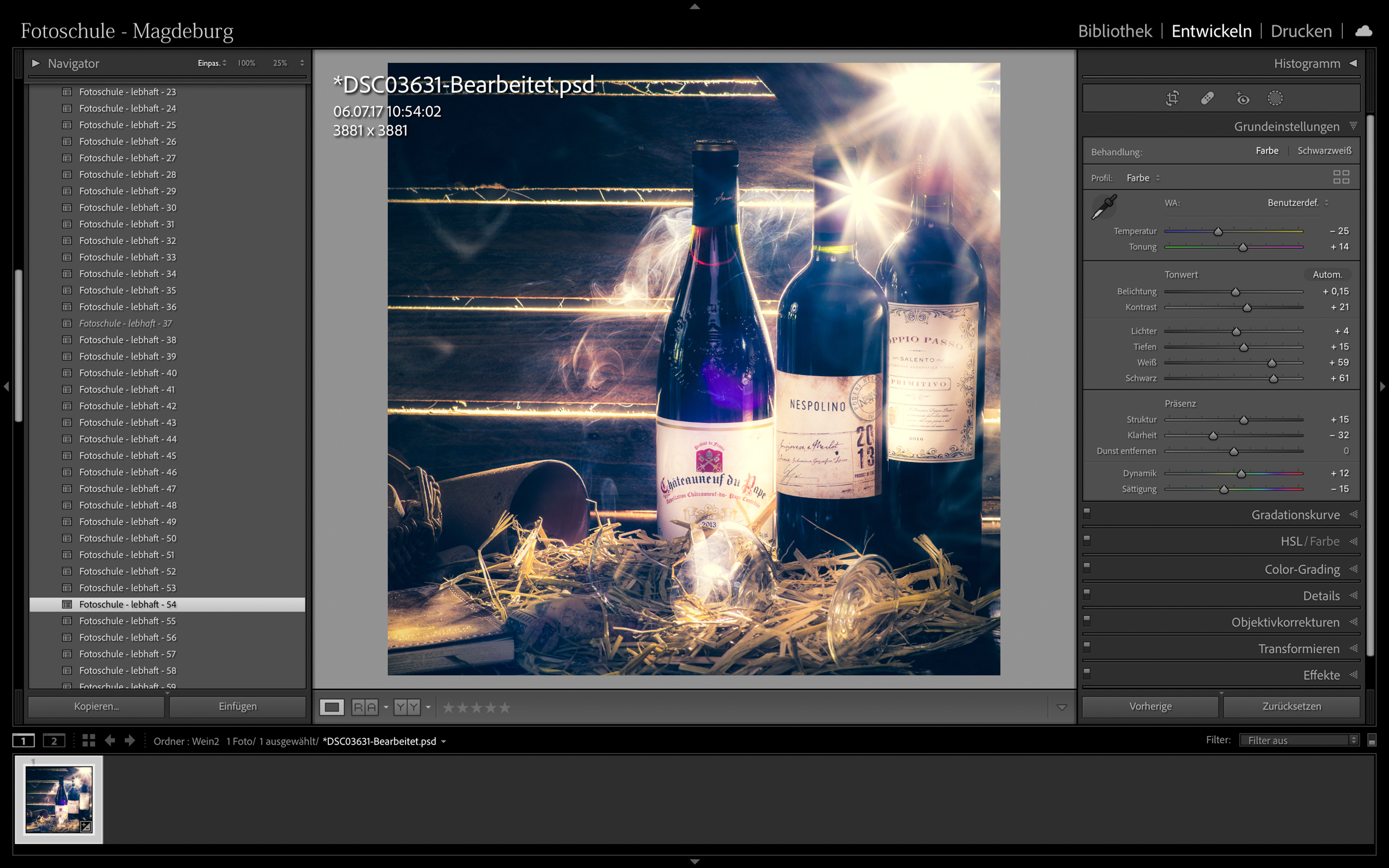This screenshot has height=868, width=1389.
Task: Click the Belichtung slider handle
Action: [1235, 292]
